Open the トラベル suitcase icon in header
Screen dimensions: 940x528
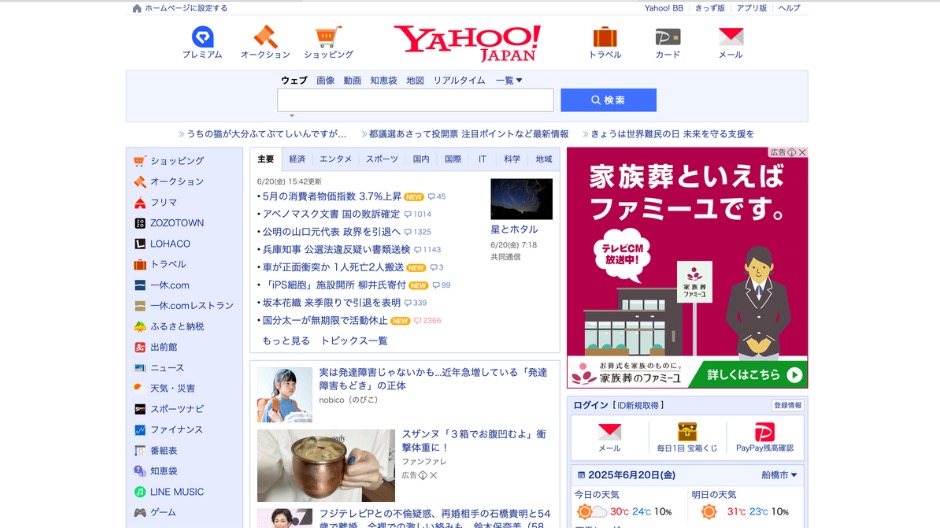tap(605, 37)
